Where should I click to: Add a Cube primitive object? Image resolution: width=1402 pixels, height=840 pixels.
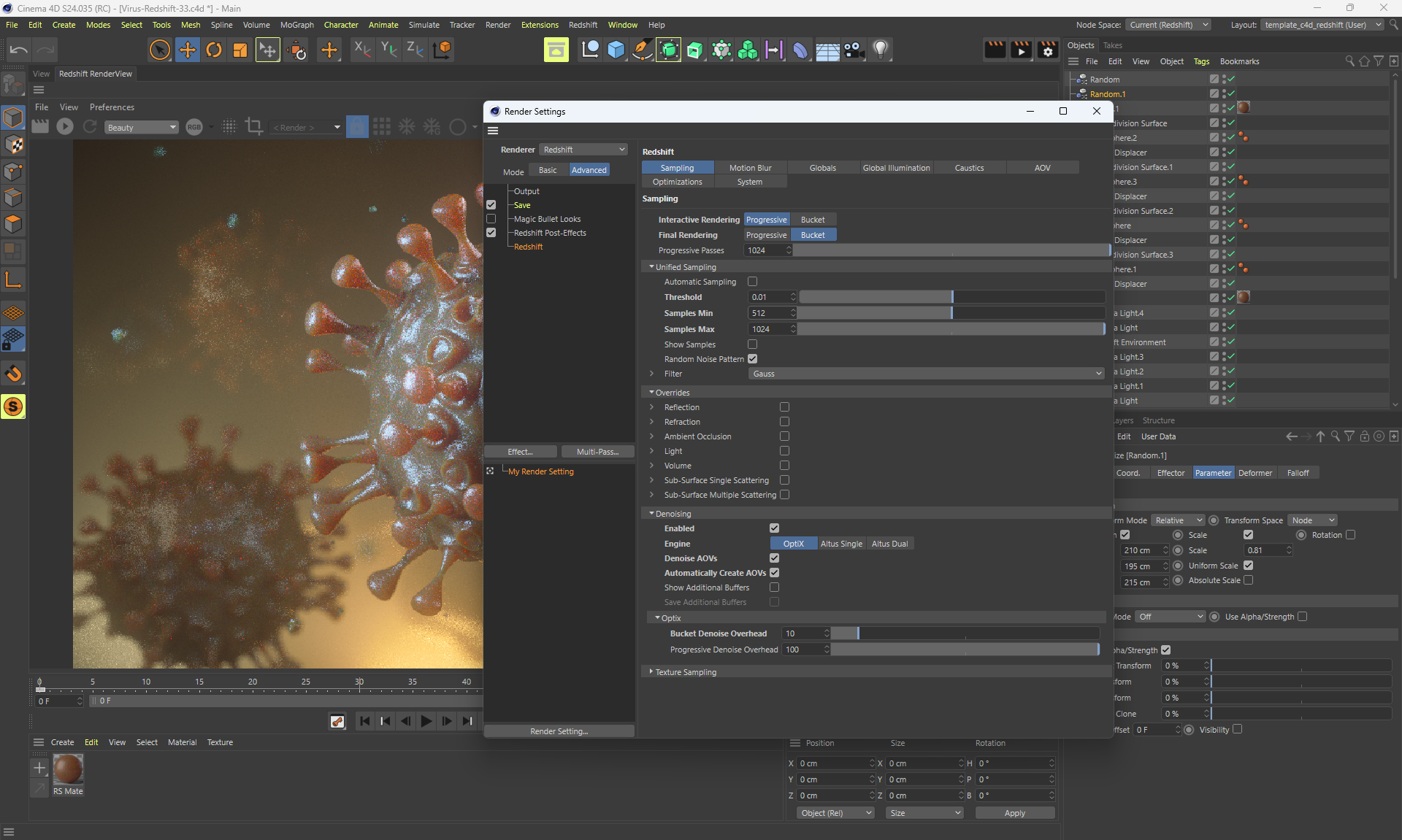coord(616,50)
